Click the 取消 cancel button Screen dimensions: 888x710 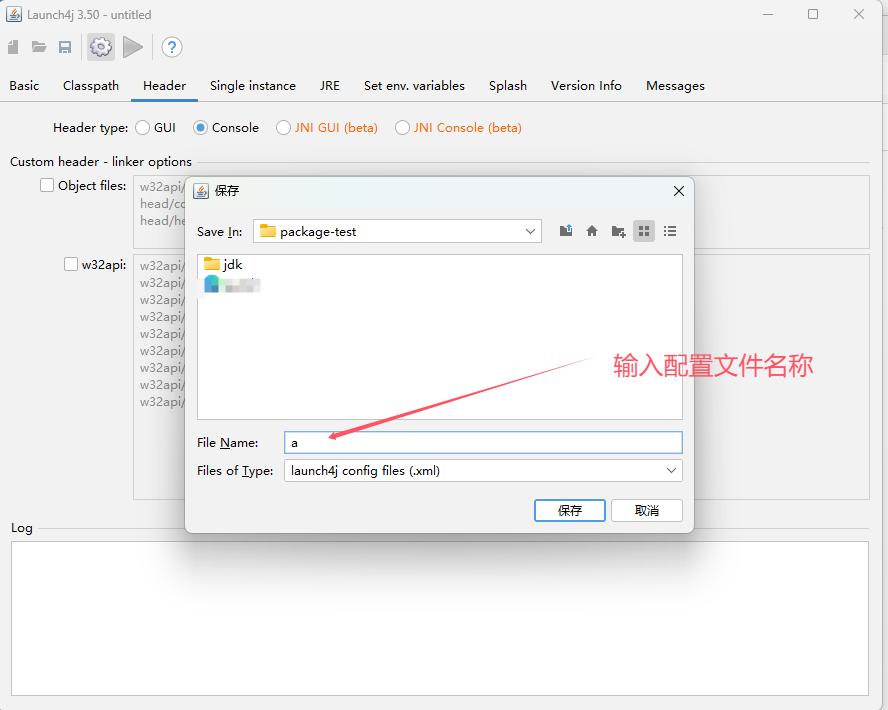[x=647, y=511]
